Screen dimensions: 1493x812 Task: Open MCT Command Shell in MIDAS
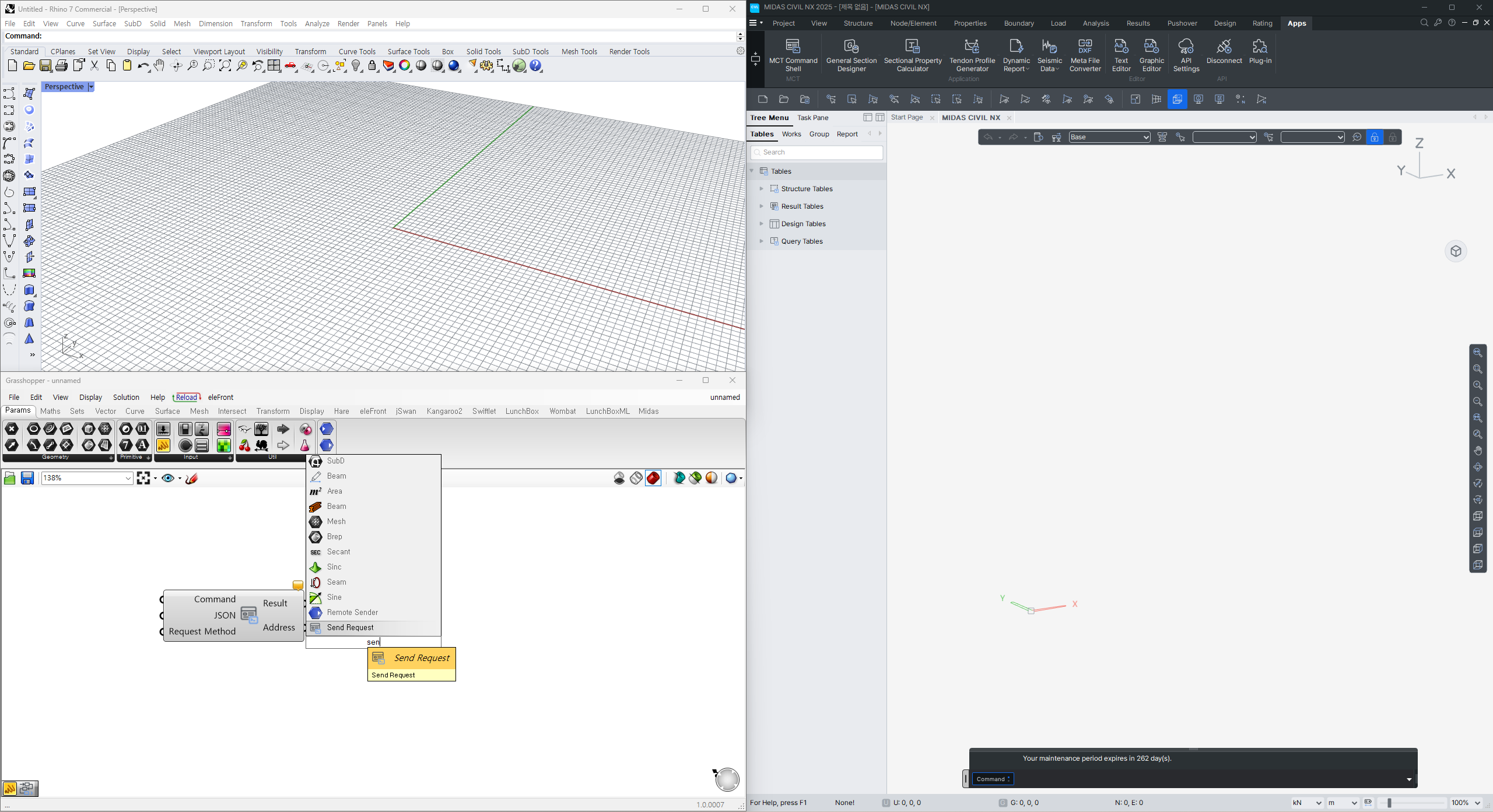793,55
